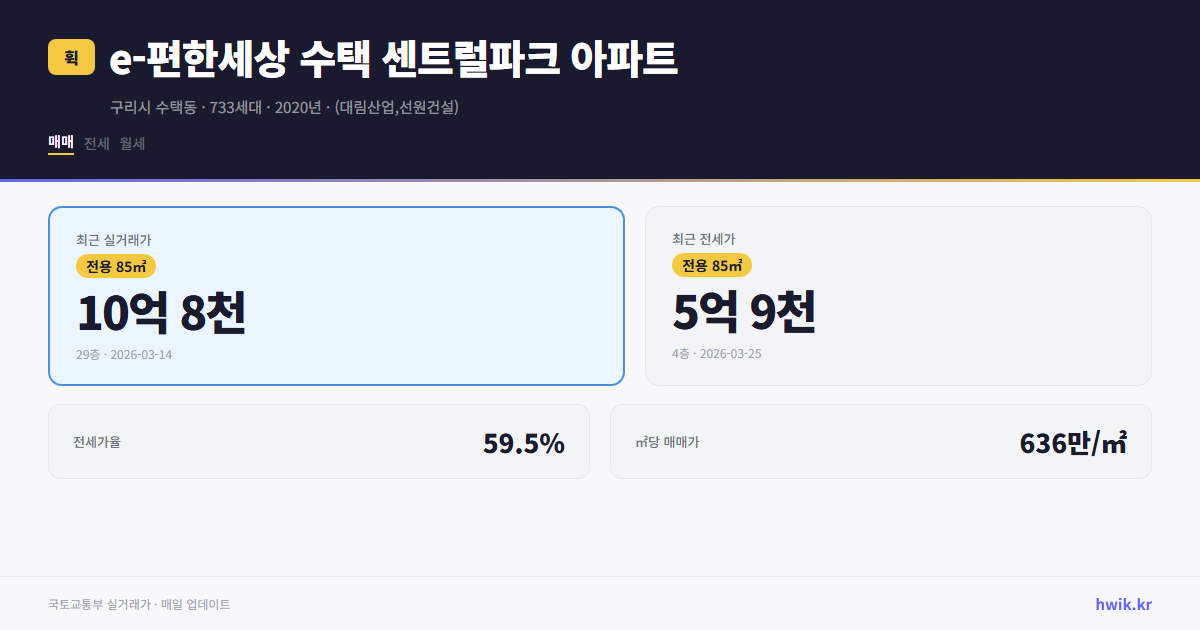
Task: Click the 전용 85㎡ badge on jeonse card
Action: pyautogui.click(x=713, y=266)
